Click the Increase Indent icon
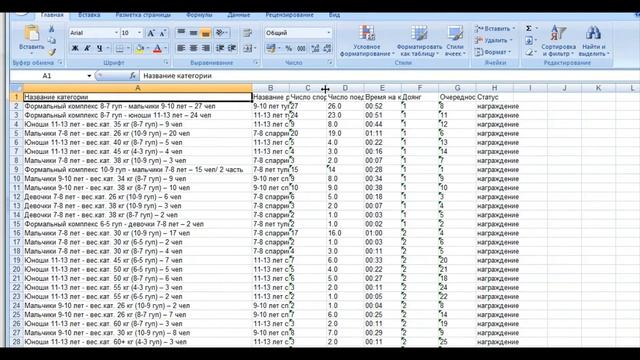 click(x=232, y=49)
